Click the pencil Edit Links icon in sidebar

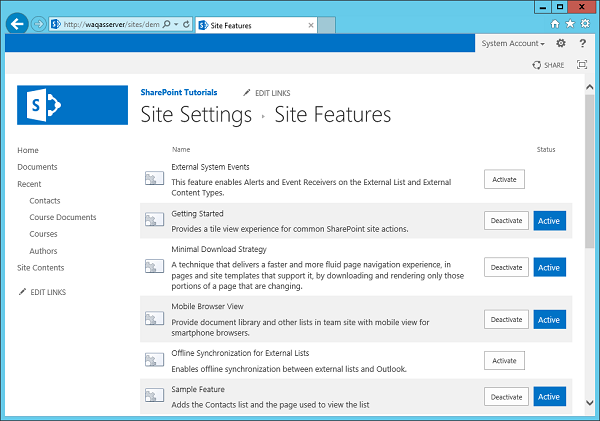click(x=23, y=291)
